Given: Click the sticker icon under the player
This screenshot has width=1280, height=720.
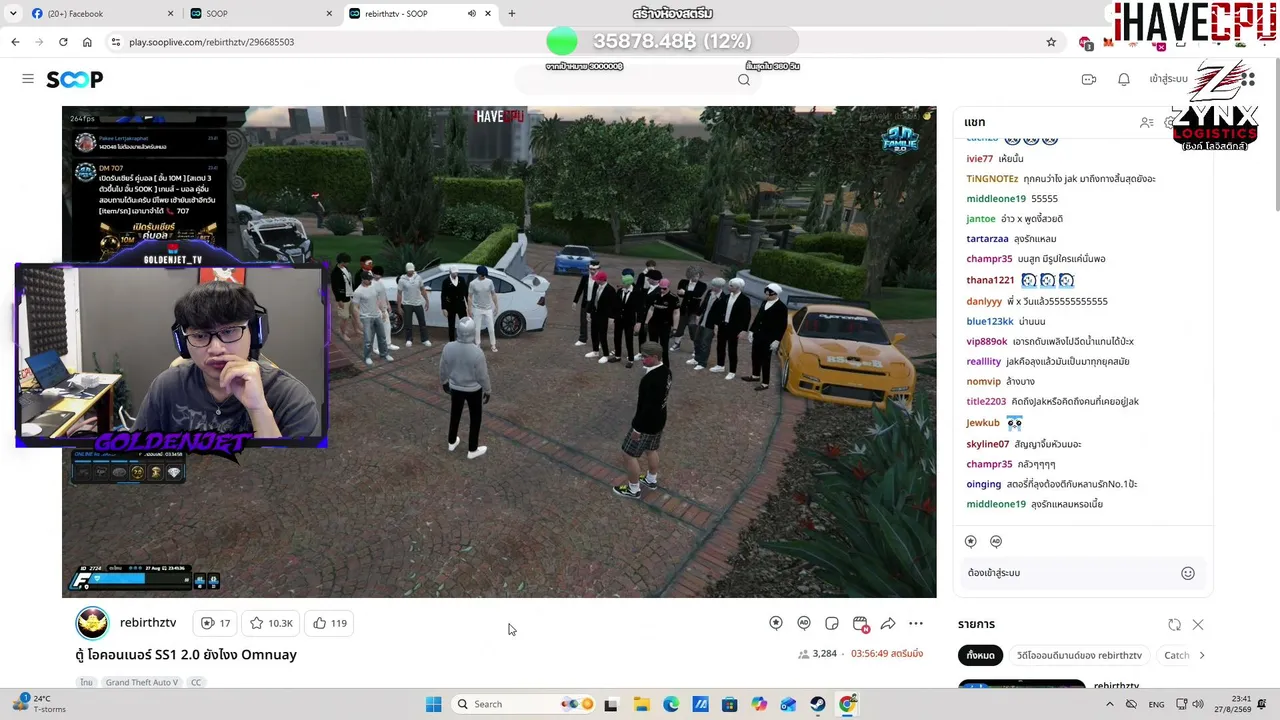Looking at the screenshot, I should point(832,623).
